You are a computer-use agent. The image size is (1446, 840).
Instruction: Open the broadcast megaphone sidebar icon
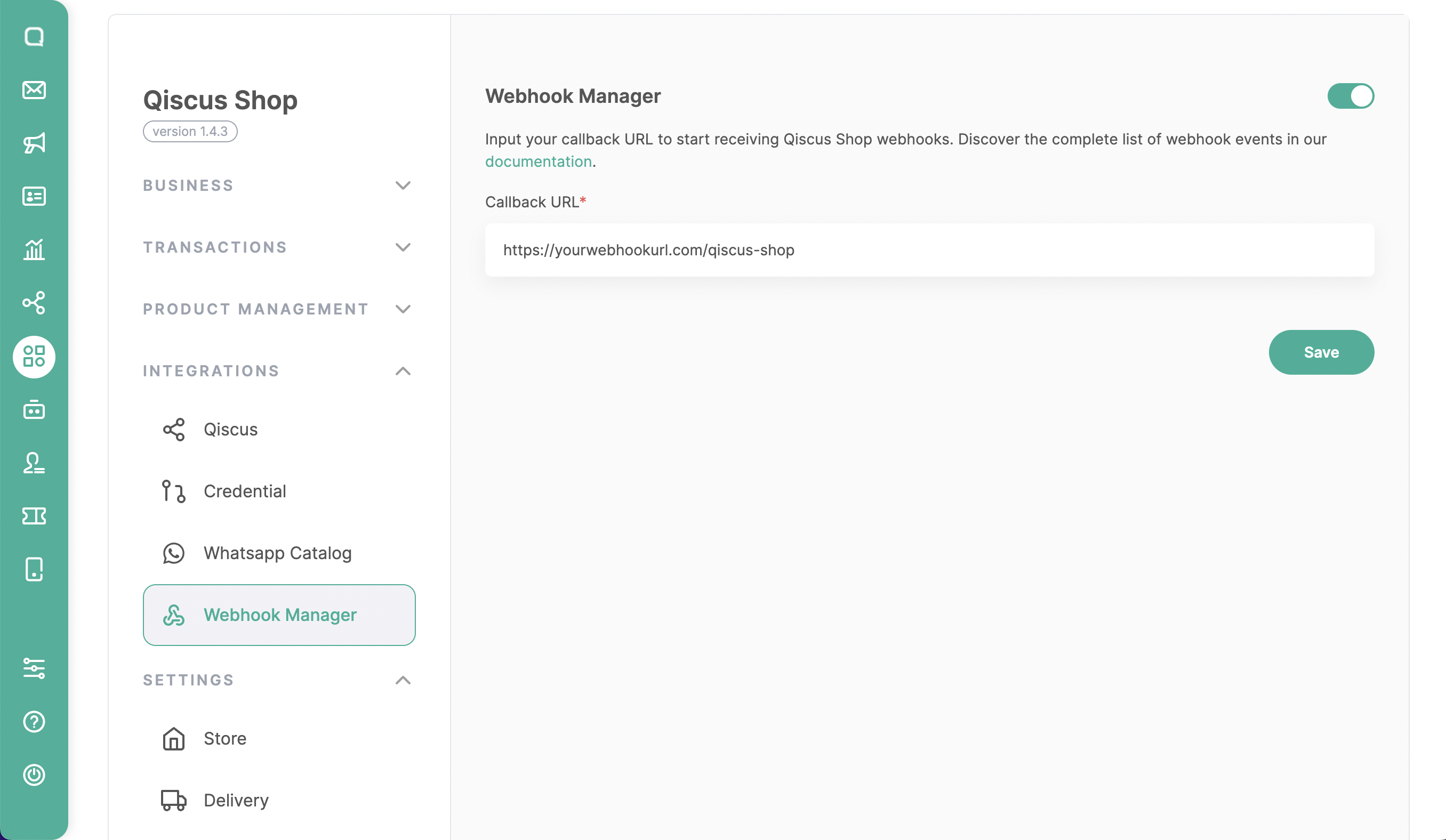coord(34,143)
